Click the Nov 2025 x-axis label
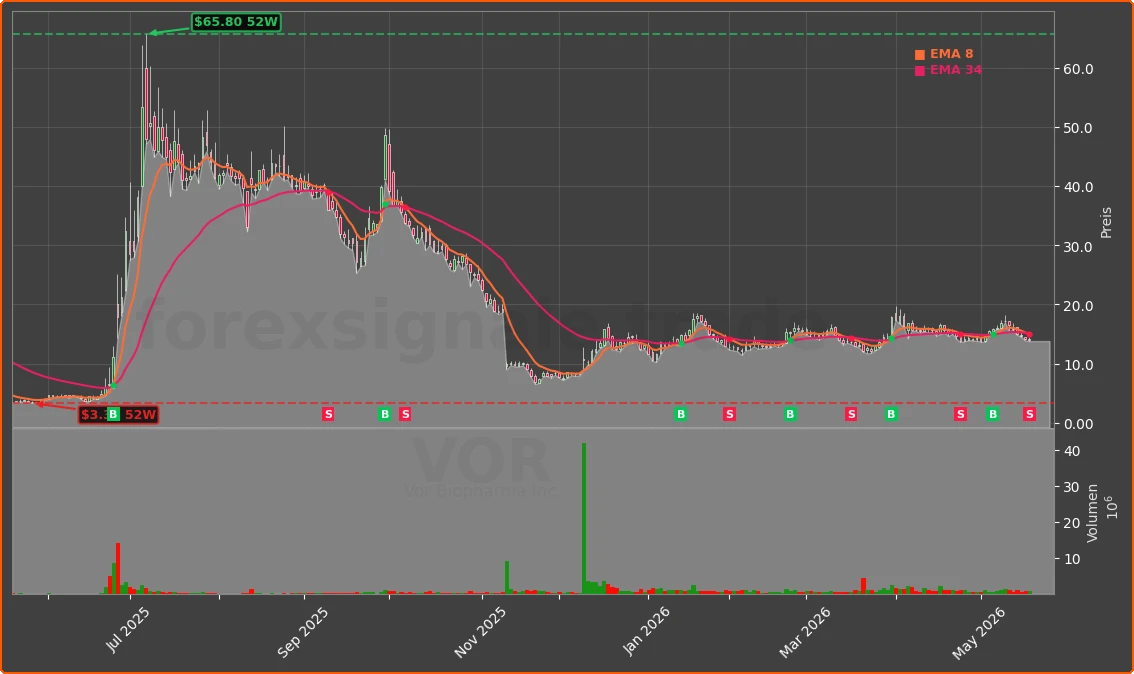 [480, 632]
